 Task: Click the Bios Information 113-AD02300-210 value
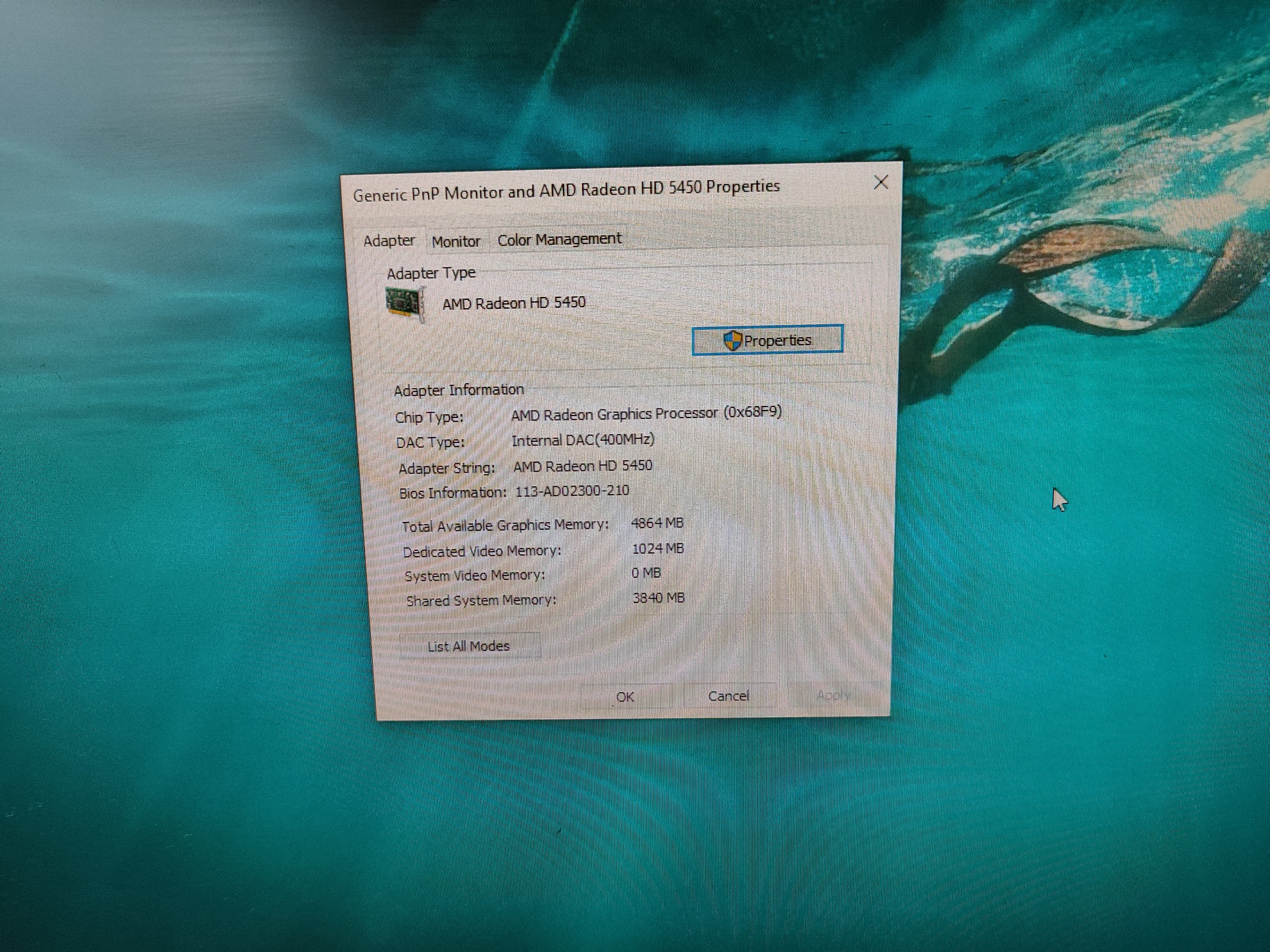pos(572,491)
